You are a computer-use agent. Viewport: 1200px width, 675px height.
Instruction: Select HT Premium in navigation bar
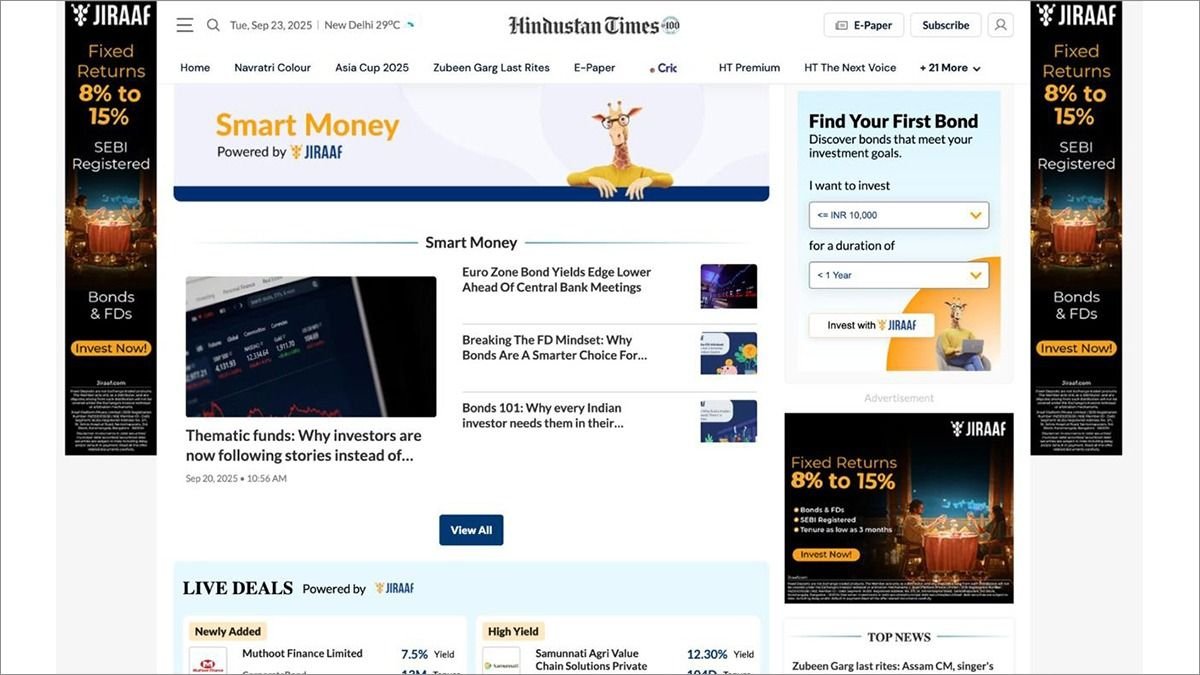[x=749, y=68]
